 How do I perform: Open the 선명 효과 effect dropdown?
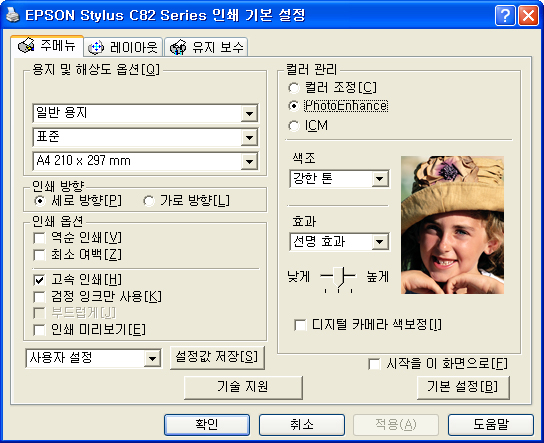coord(339,241)
